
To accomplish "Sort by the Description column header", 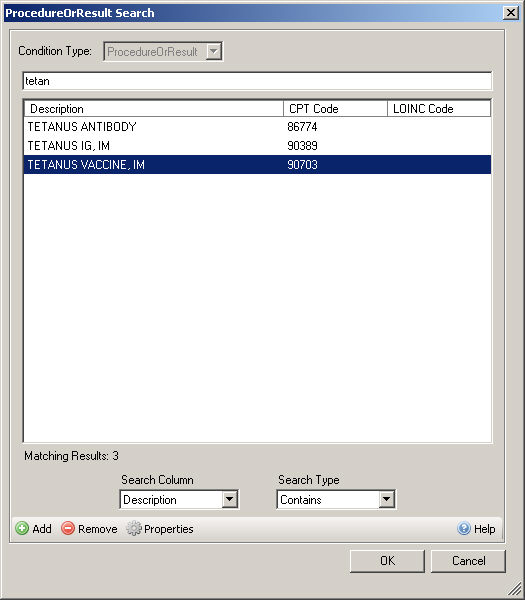I will (x=153, y=109).
